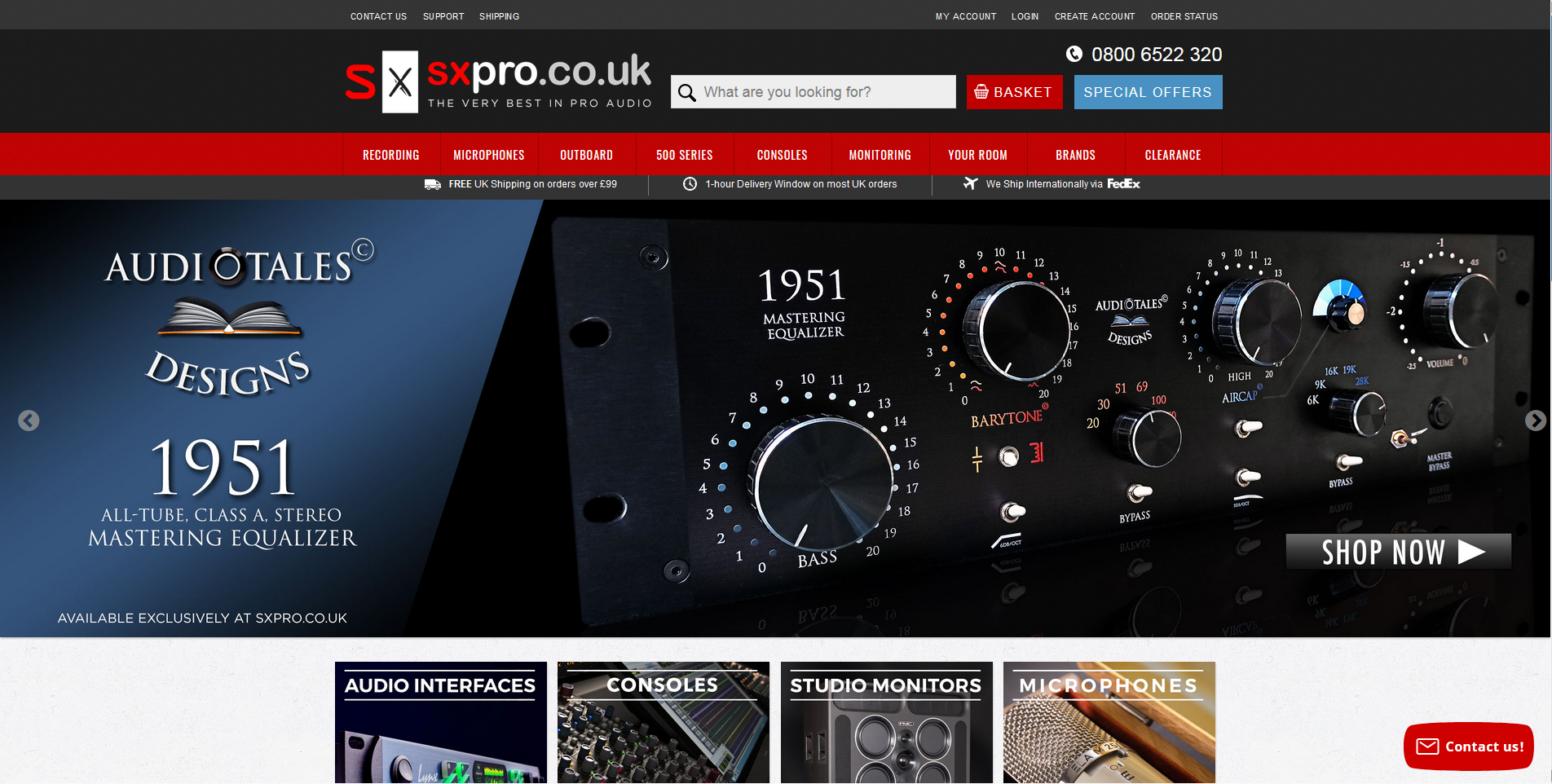The height and width of the screenshot is (784, 1552).
Task: Click the delivery truck shipping icon
Action: [x=433, y=184]
